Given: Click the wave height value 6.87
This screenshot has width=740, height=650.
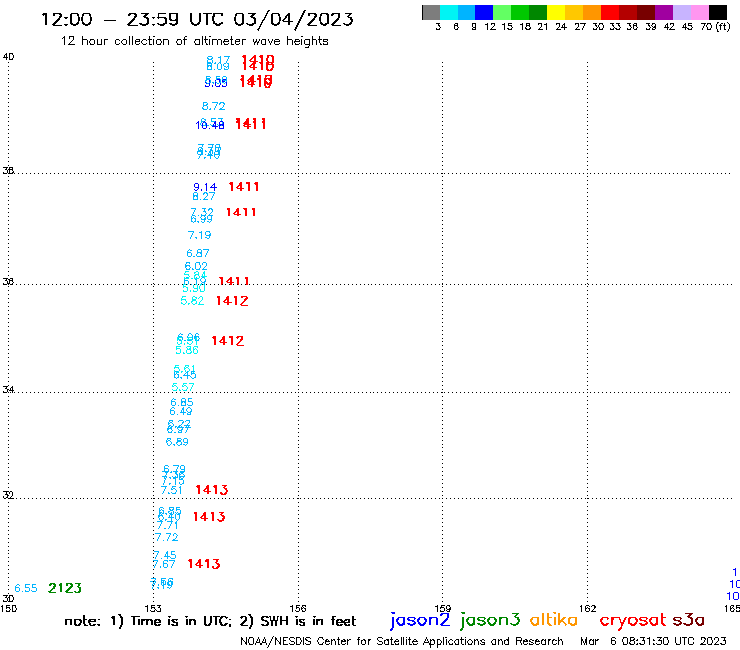Looking at the screenshot, I should click(x=198, y=253).
